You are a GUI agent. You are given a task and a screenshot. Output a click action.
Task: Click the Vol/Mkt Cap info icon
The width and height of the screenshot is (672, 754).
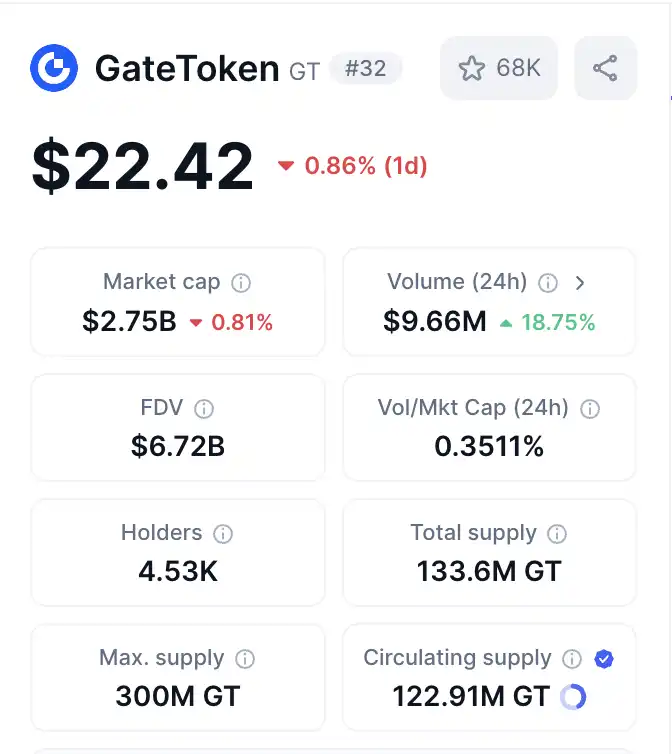(x=590, y=408)
